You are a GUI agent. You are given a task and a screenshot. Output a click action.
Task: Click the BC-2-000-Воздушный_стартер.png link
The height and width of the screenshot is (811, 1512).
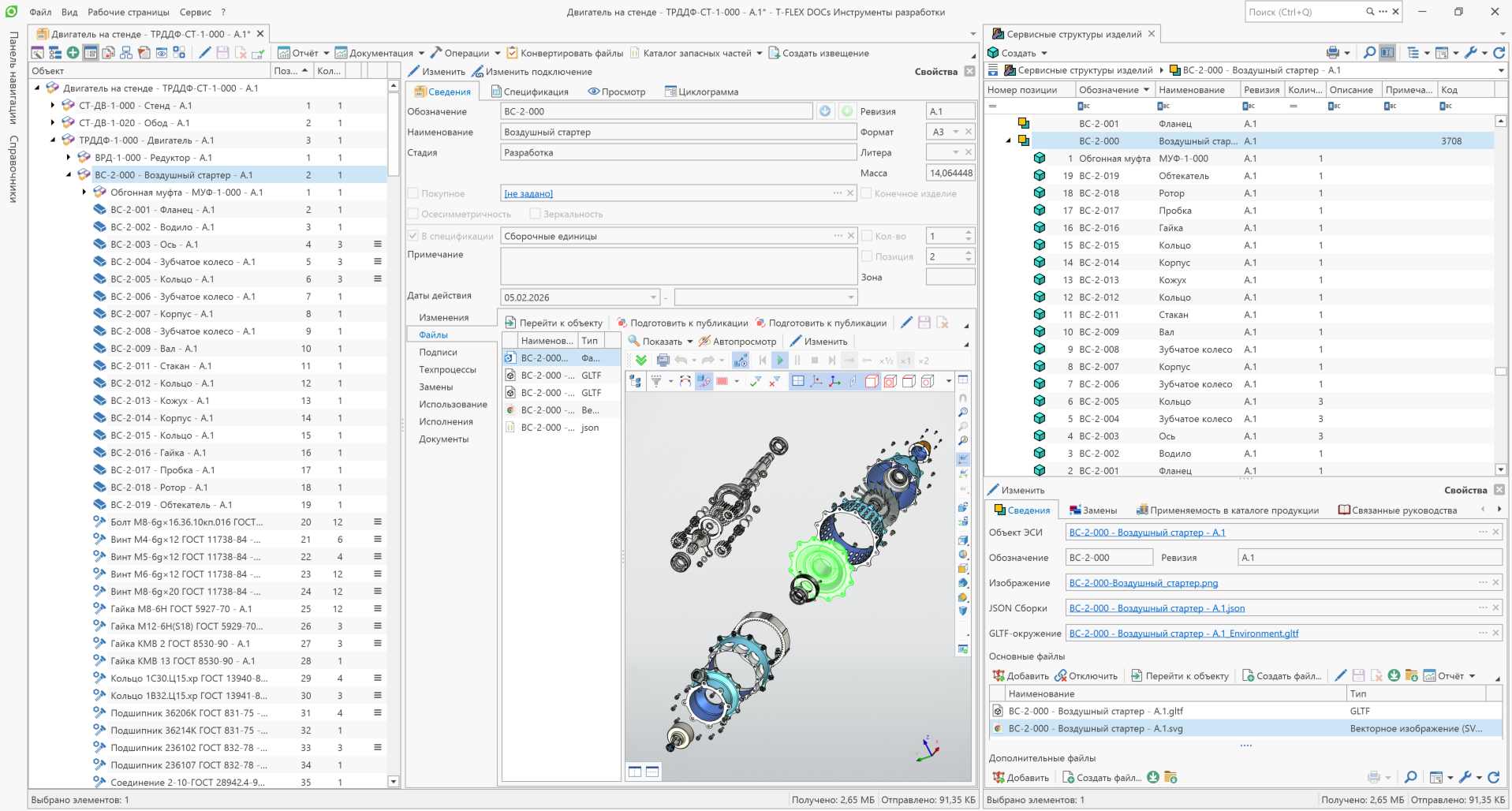[1144, 583]
